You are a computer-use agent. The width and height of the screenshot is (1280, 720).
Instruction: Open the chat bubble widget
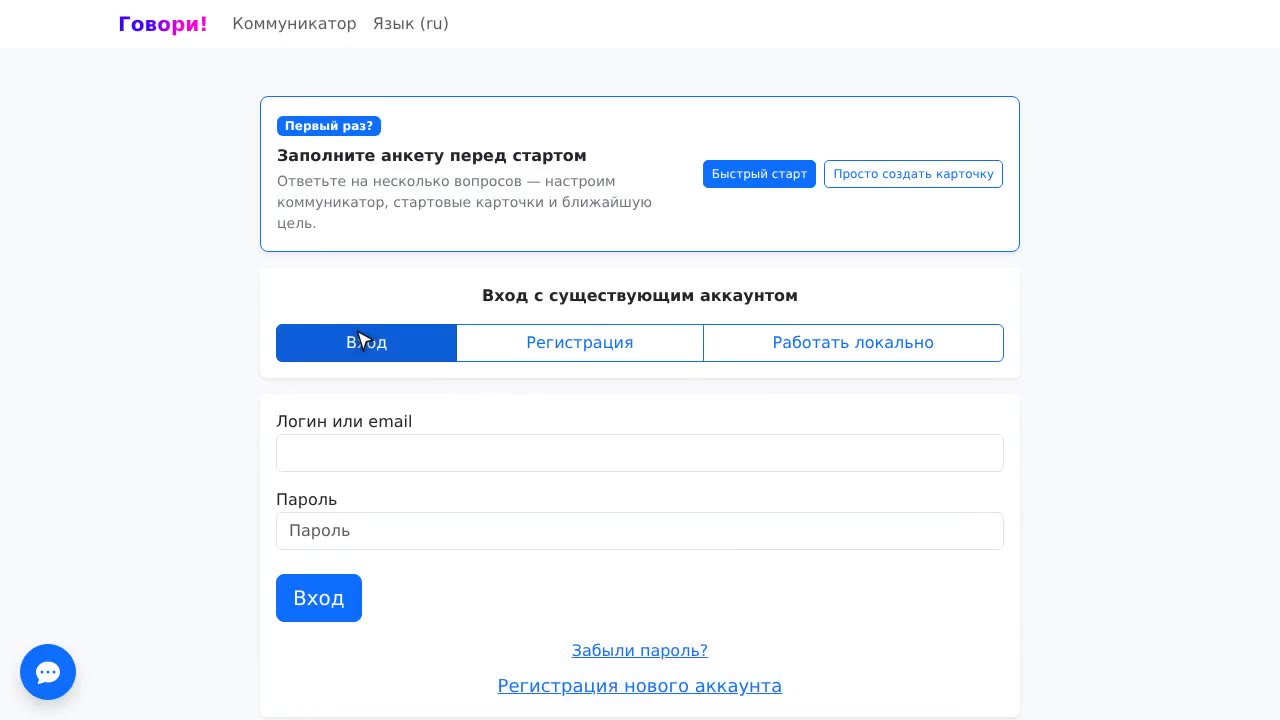[x=48, y=672]
